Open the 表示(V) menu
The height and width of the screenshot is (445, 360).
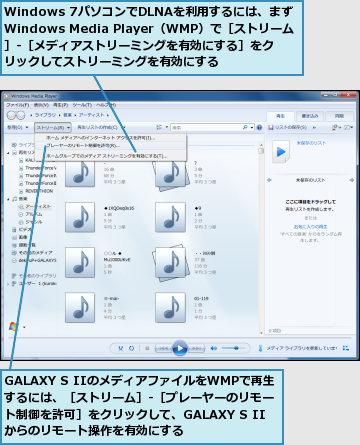41,105
